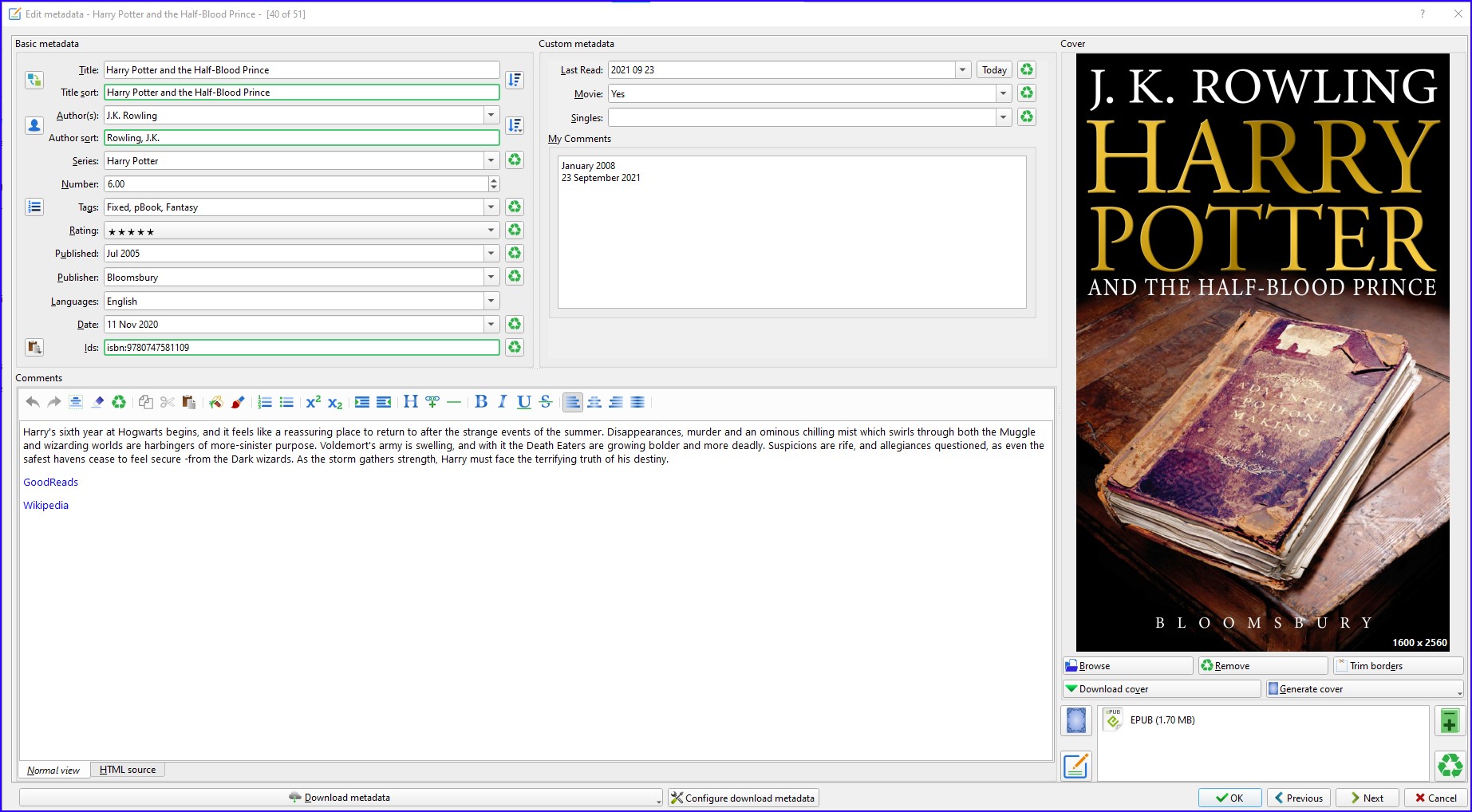1472x812 pixels.
Task: Toggle underline formatting
Action: coord(524,402)
